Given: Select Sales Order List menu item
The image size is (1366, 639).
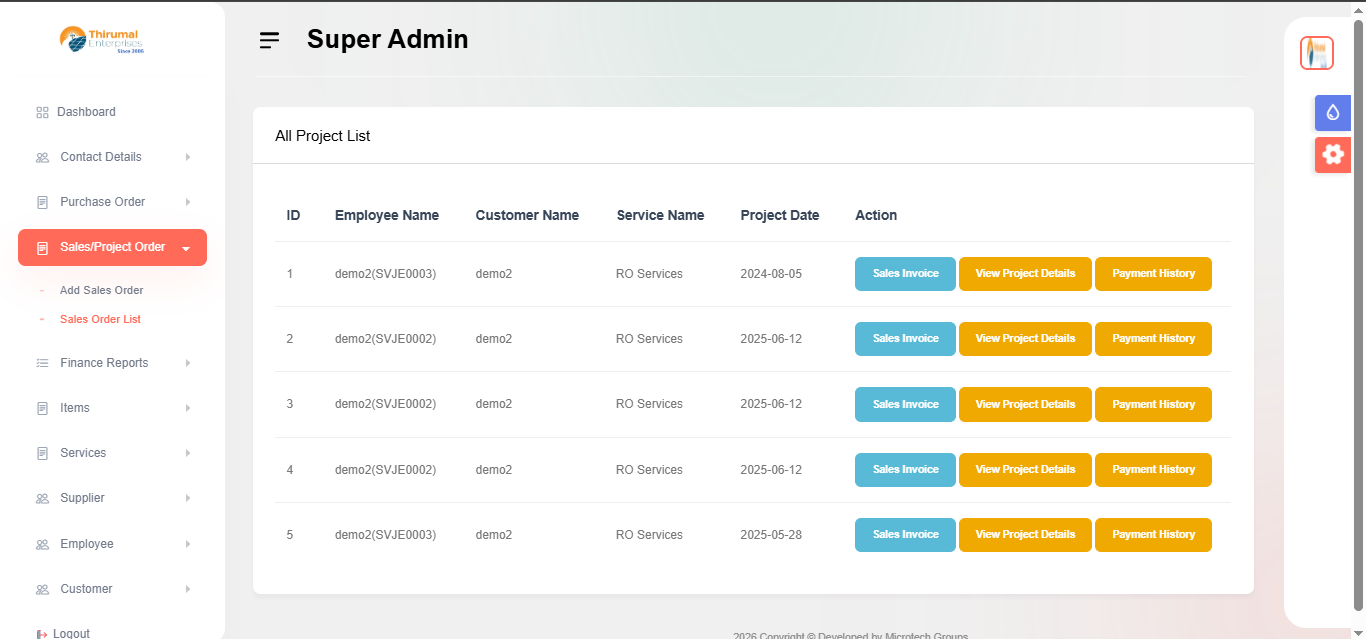Looking at the screenshot, I should click(100, 319).
